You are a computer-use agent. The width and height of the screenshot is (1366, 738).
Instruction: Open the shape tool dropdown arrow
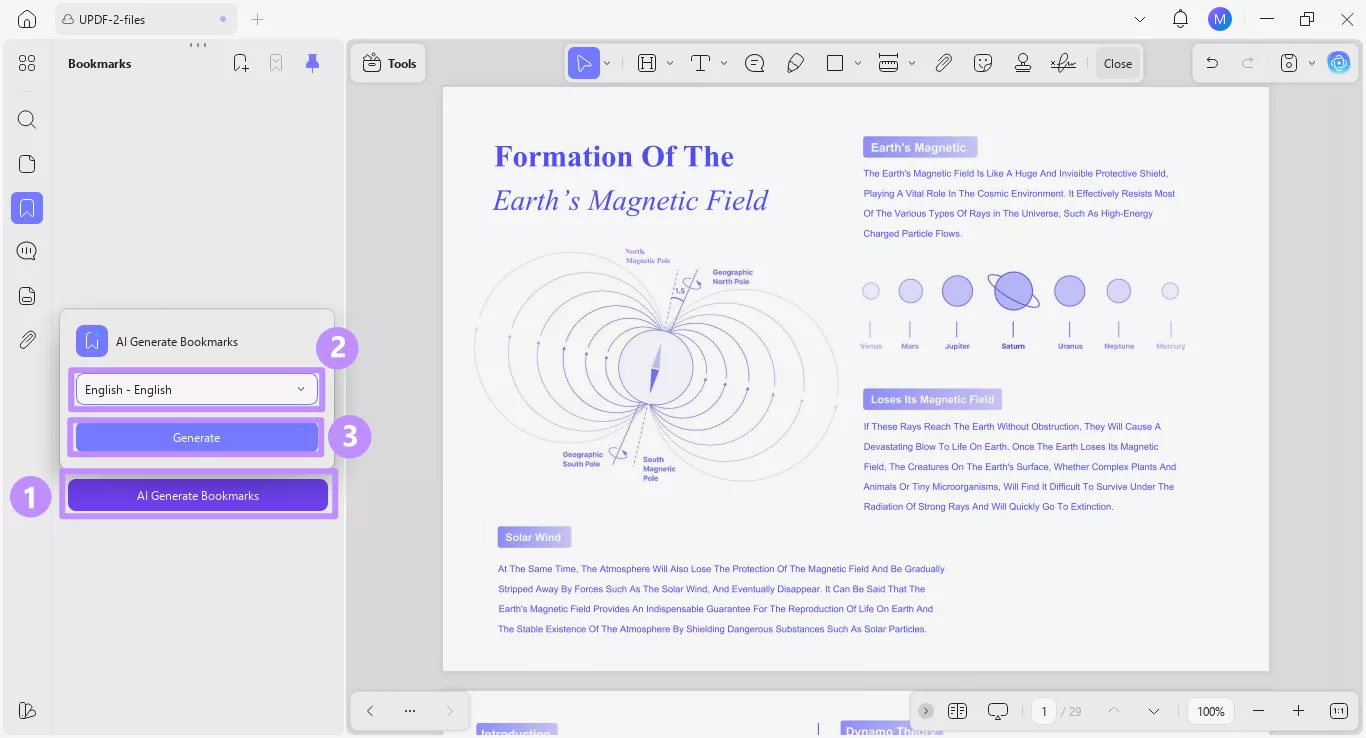pyautogui.click(x=858, y=63)
